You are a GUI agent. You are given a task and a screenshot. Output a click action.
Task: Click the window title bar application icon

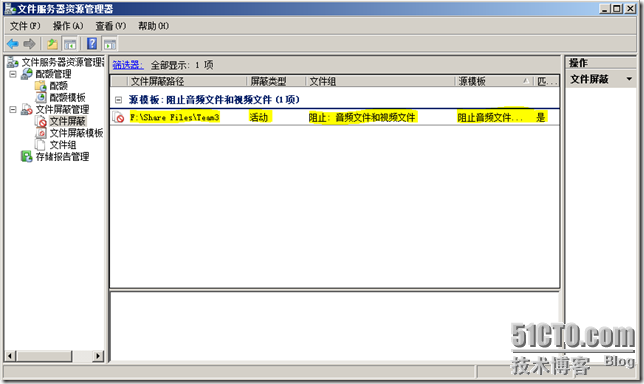(10, 9)
